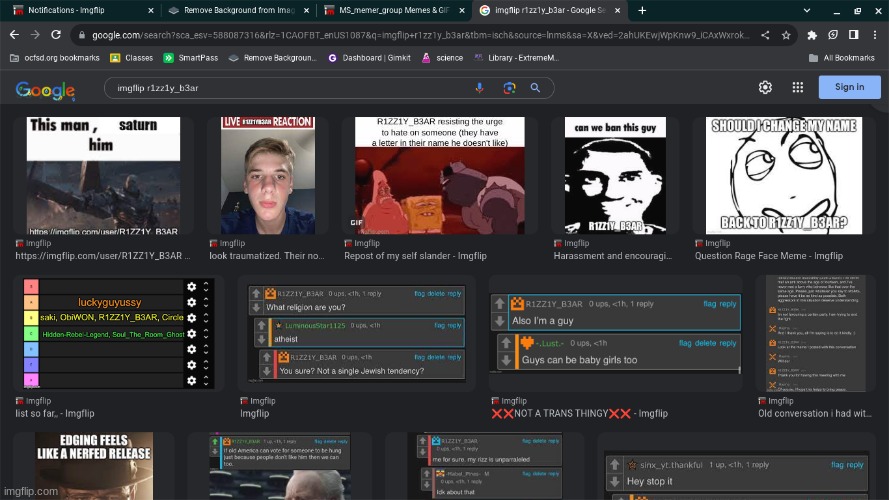Open the luckyguyussy tier list image
Image resolution: width=889 pixels, height=500 pixels.
tap(118, 333)
